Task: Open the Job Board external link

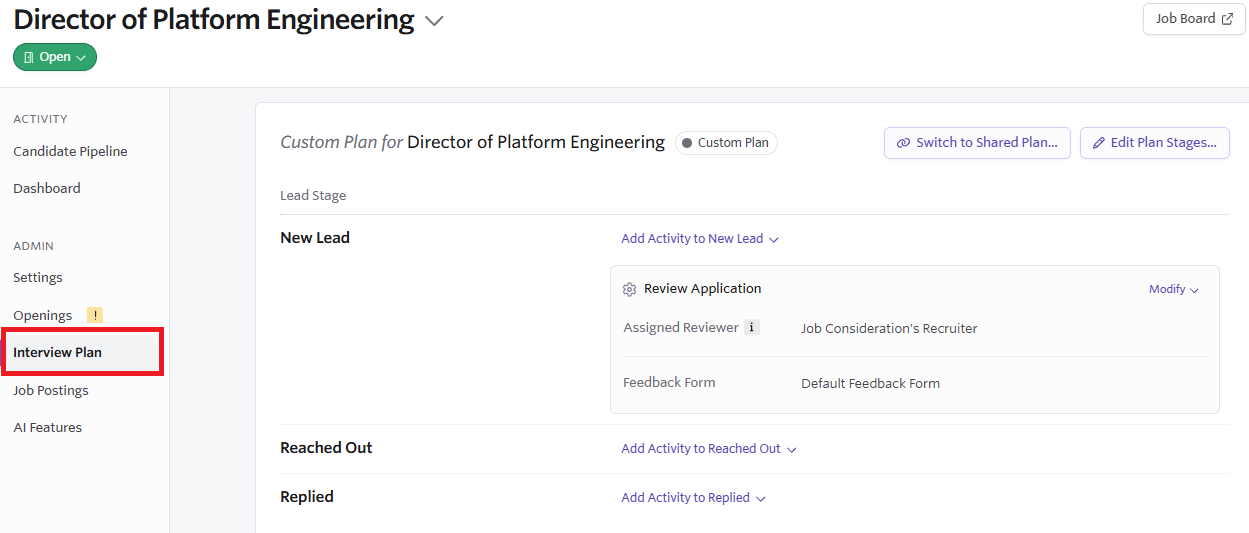Action: [x=1194, y=19]
